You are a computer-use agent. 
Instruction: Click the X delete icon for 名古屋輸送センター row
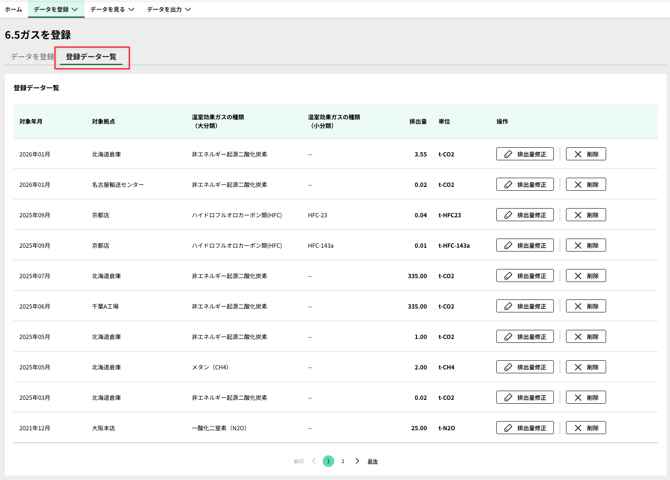click(578, 185)
